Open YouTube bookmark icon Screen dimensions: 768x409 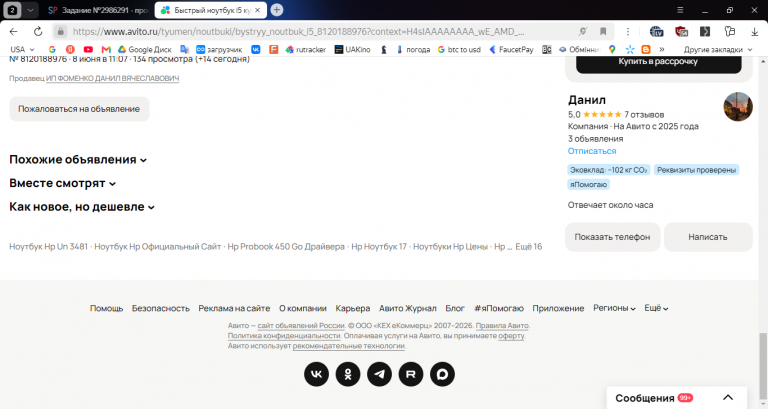pos(88,49)
